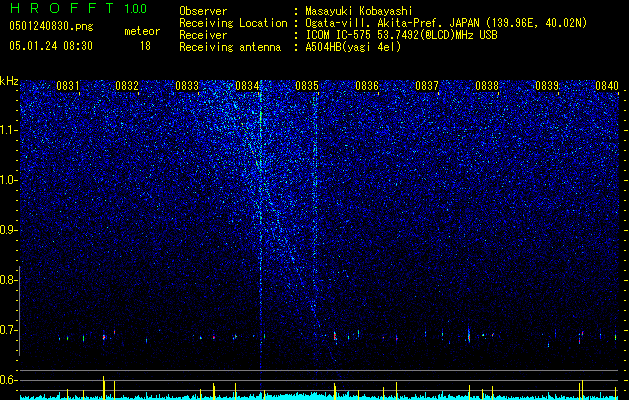The width and height of the screenshot is (629, 400).
Task: Click the date stamp 05.01.24 08:30
Action: 51,46
